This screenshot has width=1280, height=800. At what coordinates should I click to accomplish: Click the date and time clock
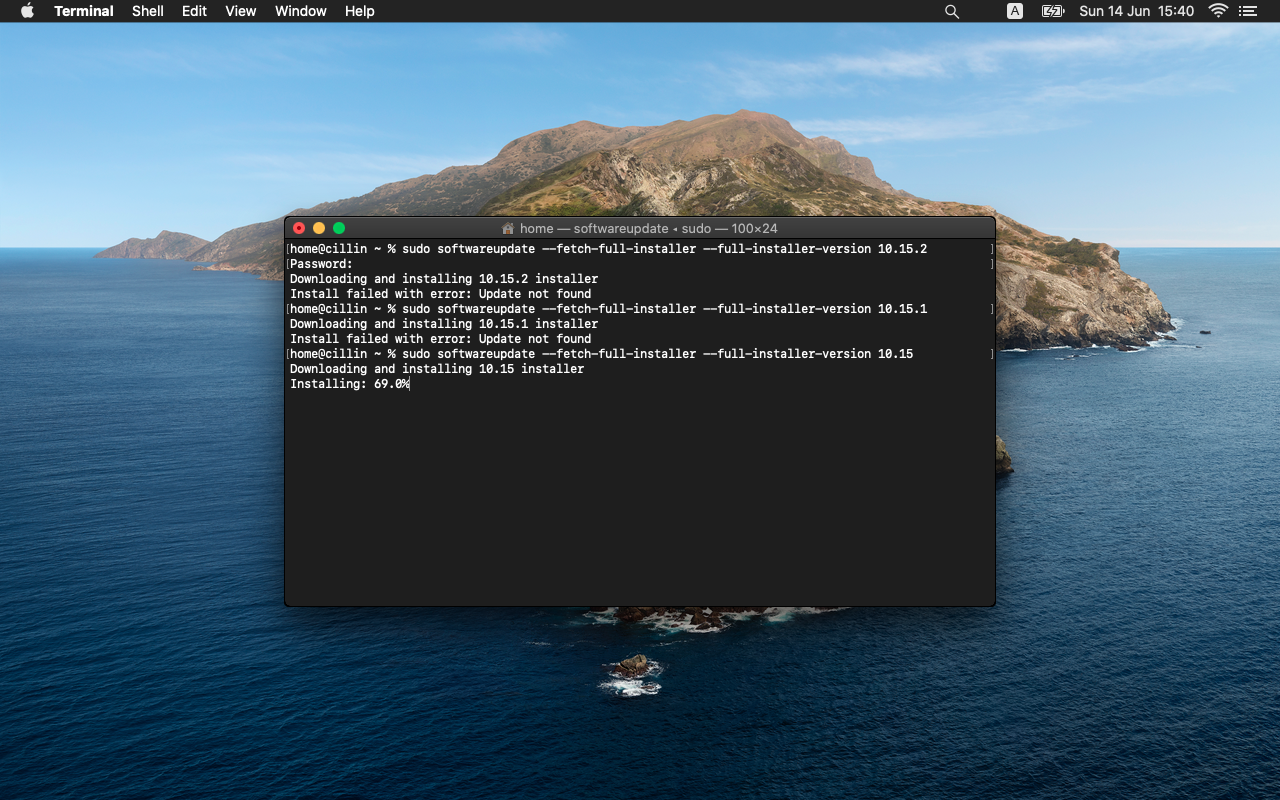tap(1136, 11)
